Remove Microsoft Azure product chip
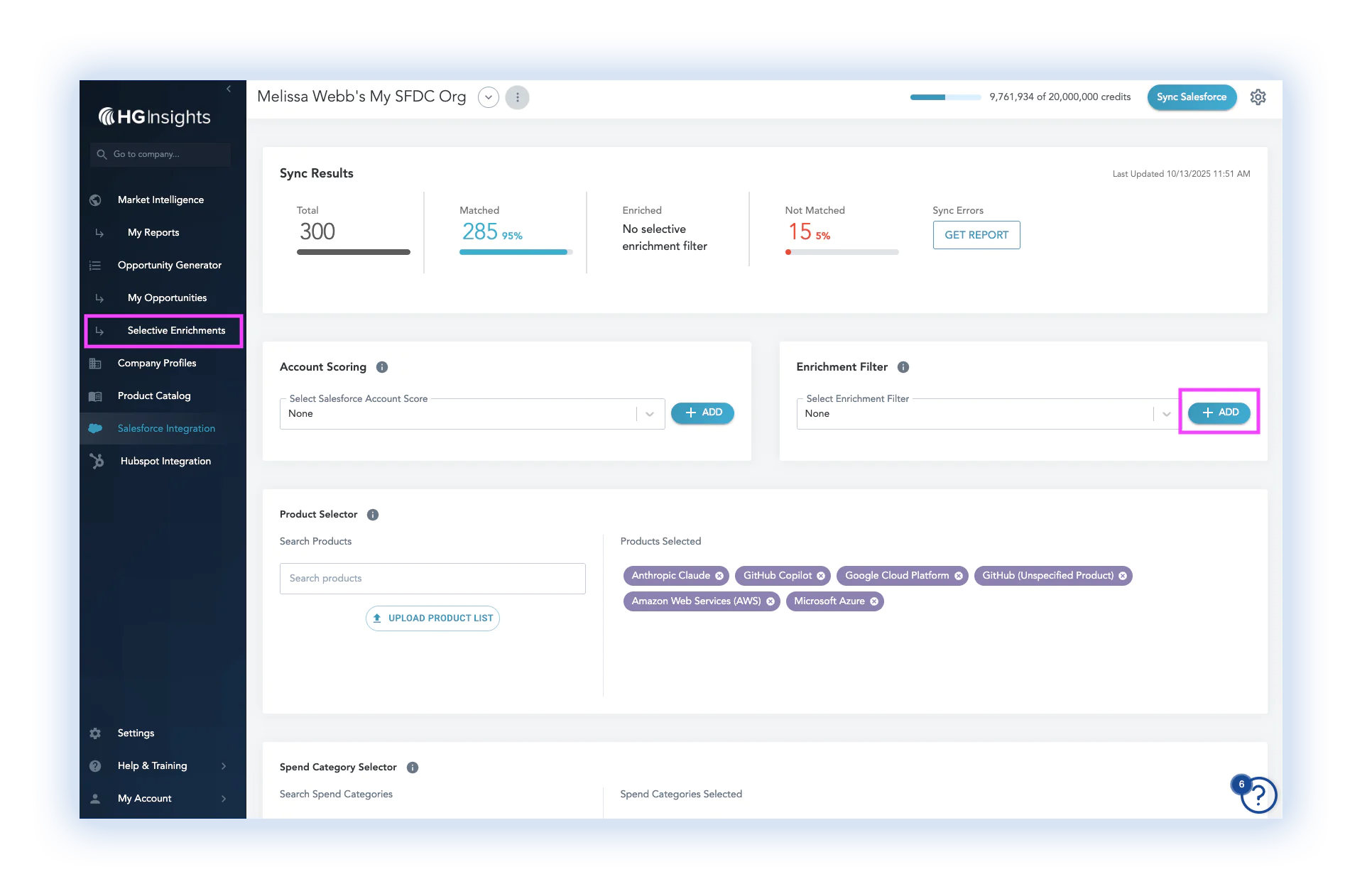Image resolution: width=1372 pixels, height=884 pixels. coord(874,601)
